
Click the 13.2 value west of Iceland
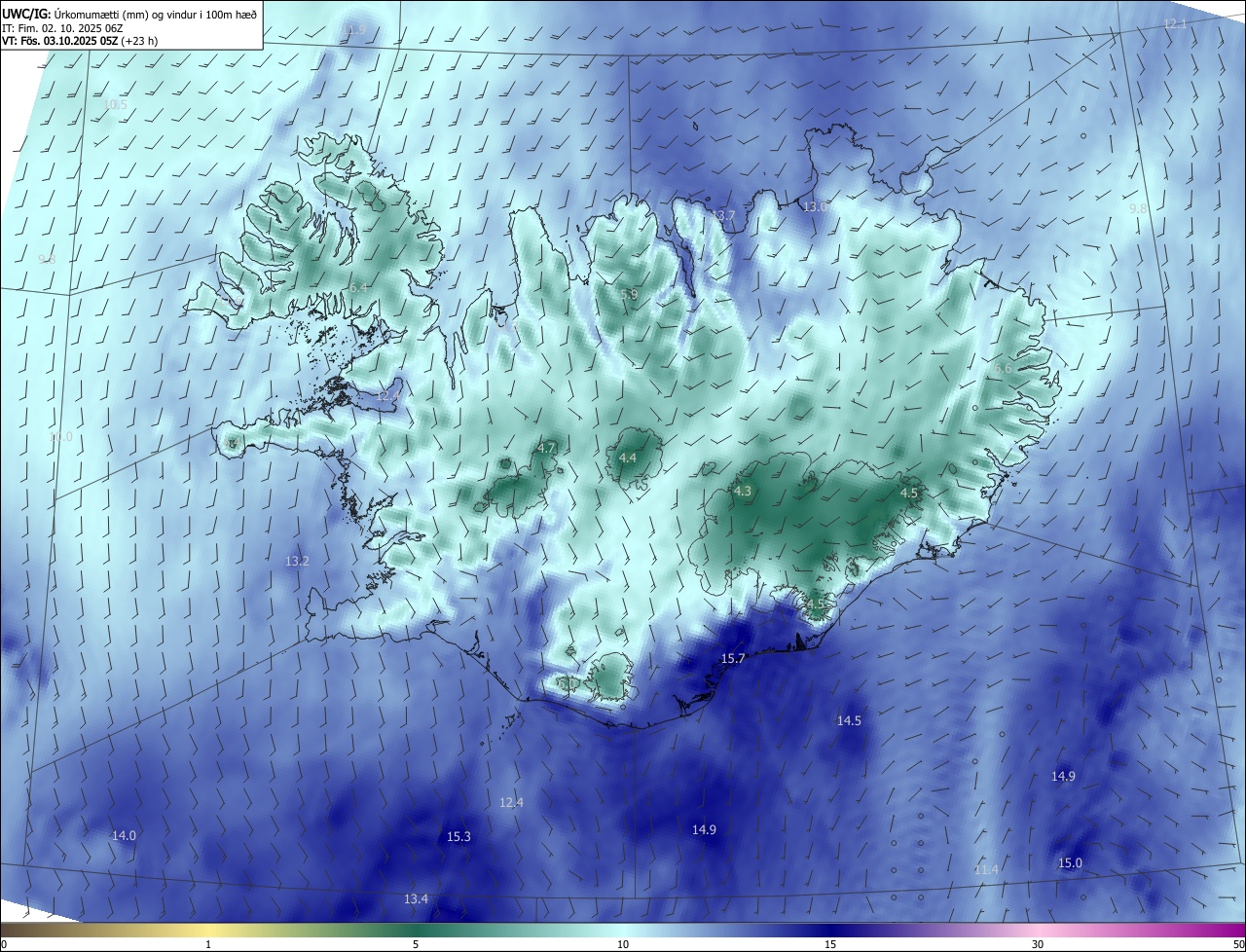coord(297,562)
